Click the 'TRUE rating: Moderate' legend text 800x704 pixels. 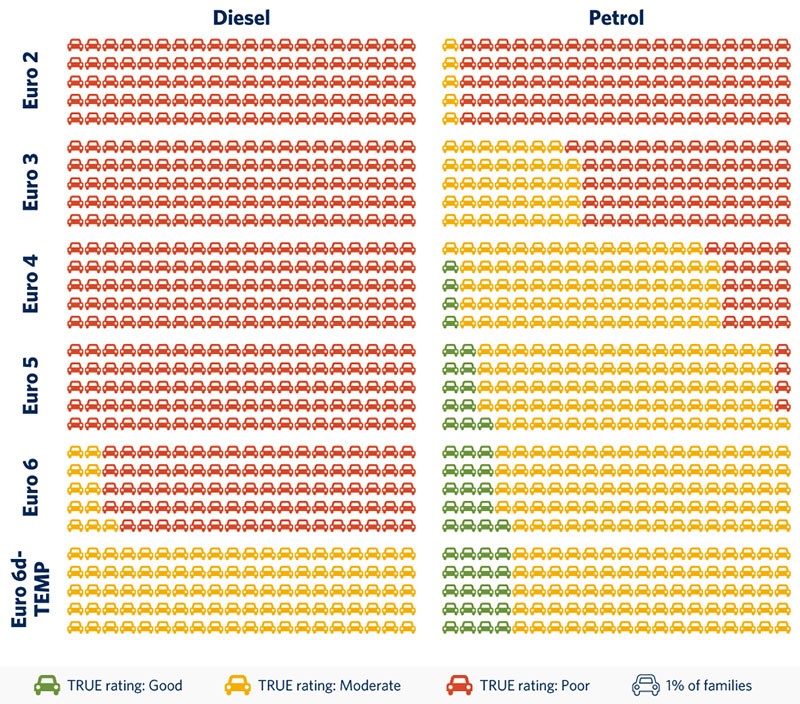pos(329,686)
